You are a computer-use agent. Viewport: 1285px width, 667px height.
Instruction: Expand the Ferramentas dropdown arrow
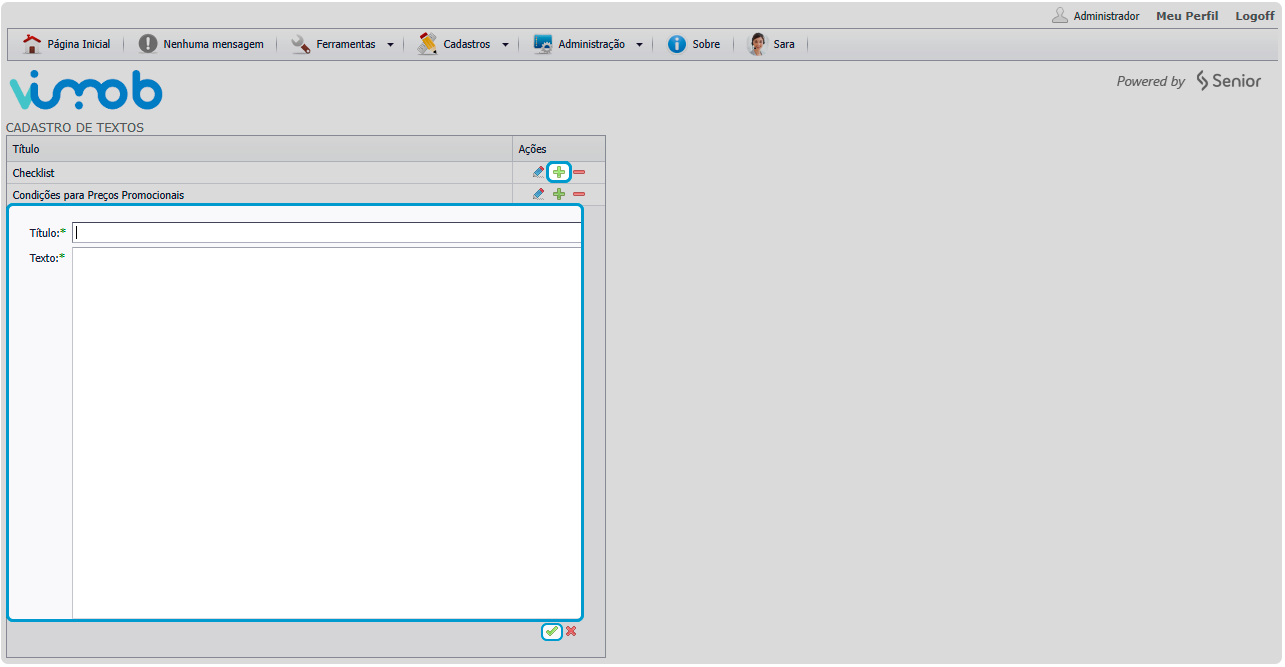390,45
